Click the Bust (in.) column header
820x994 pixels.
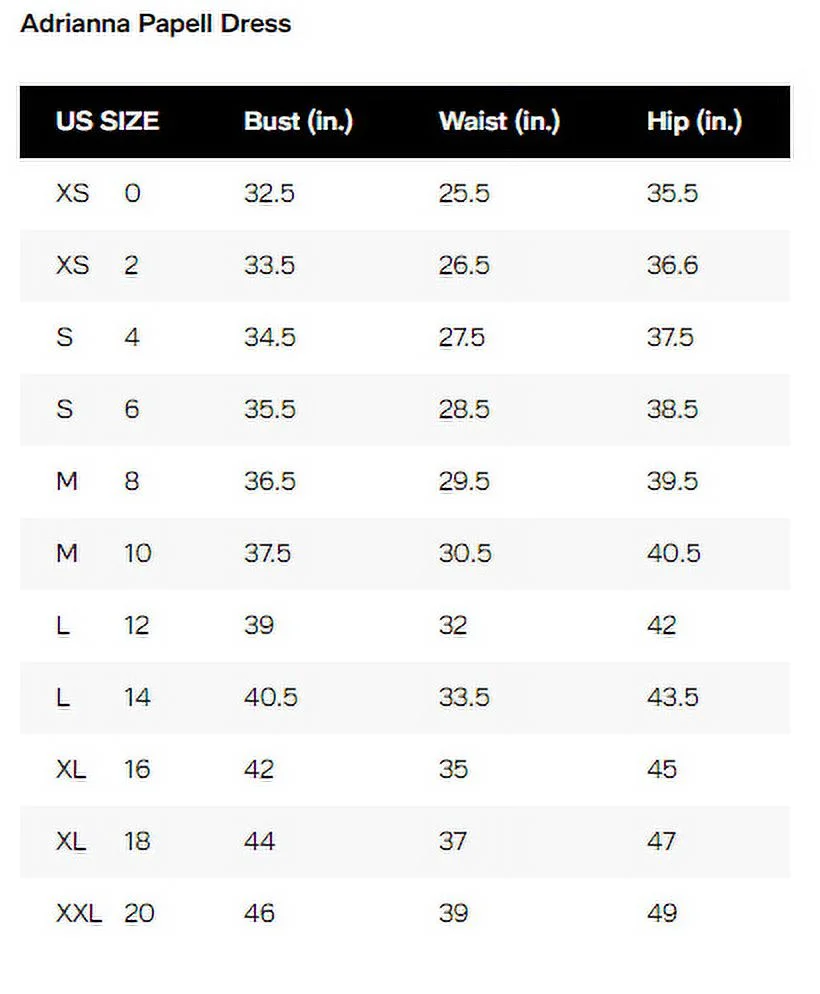pos(298,122)
